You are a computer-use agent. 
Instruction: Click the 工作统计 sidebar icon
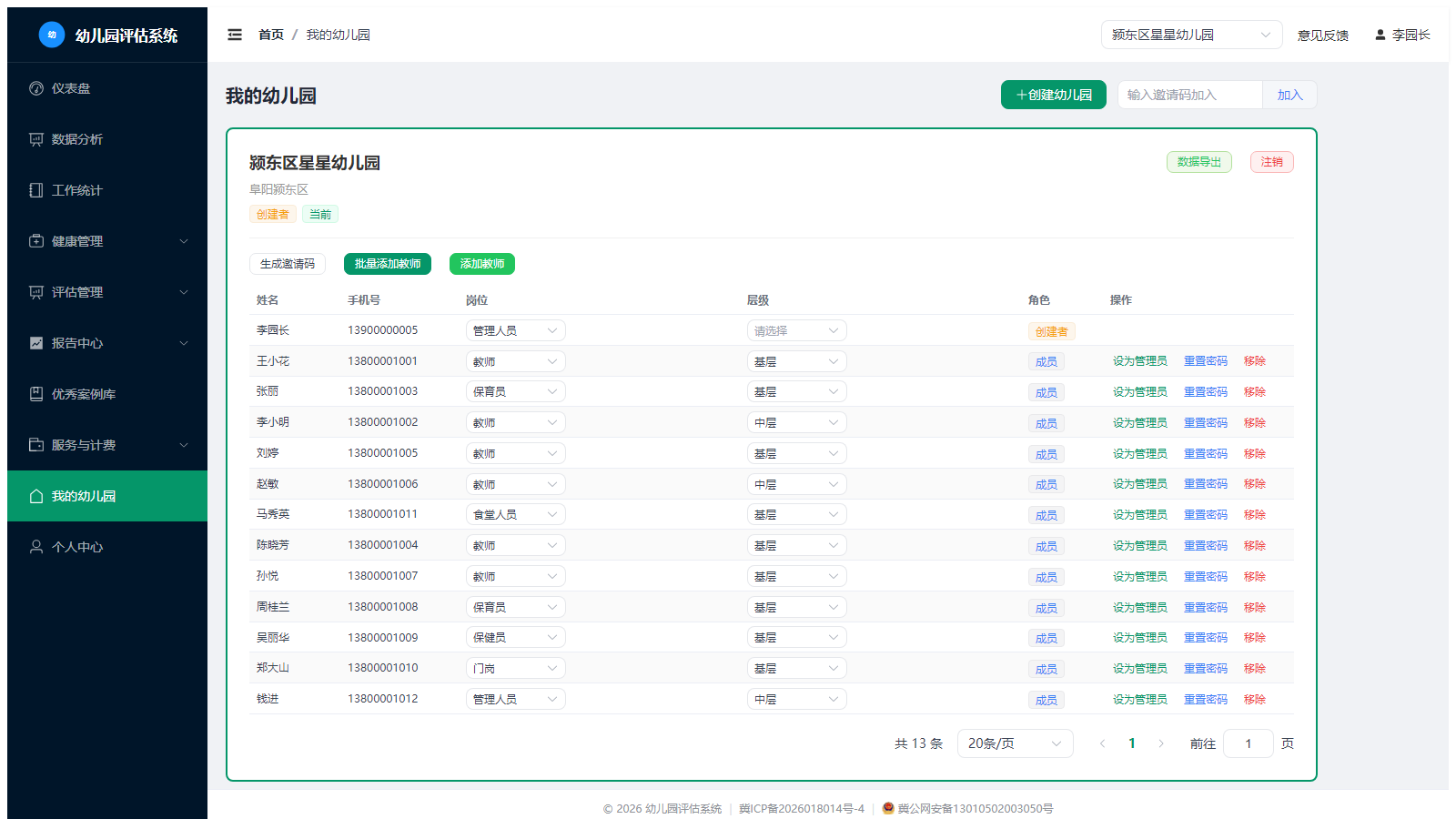pyautogui.click(x=36, y=190)
